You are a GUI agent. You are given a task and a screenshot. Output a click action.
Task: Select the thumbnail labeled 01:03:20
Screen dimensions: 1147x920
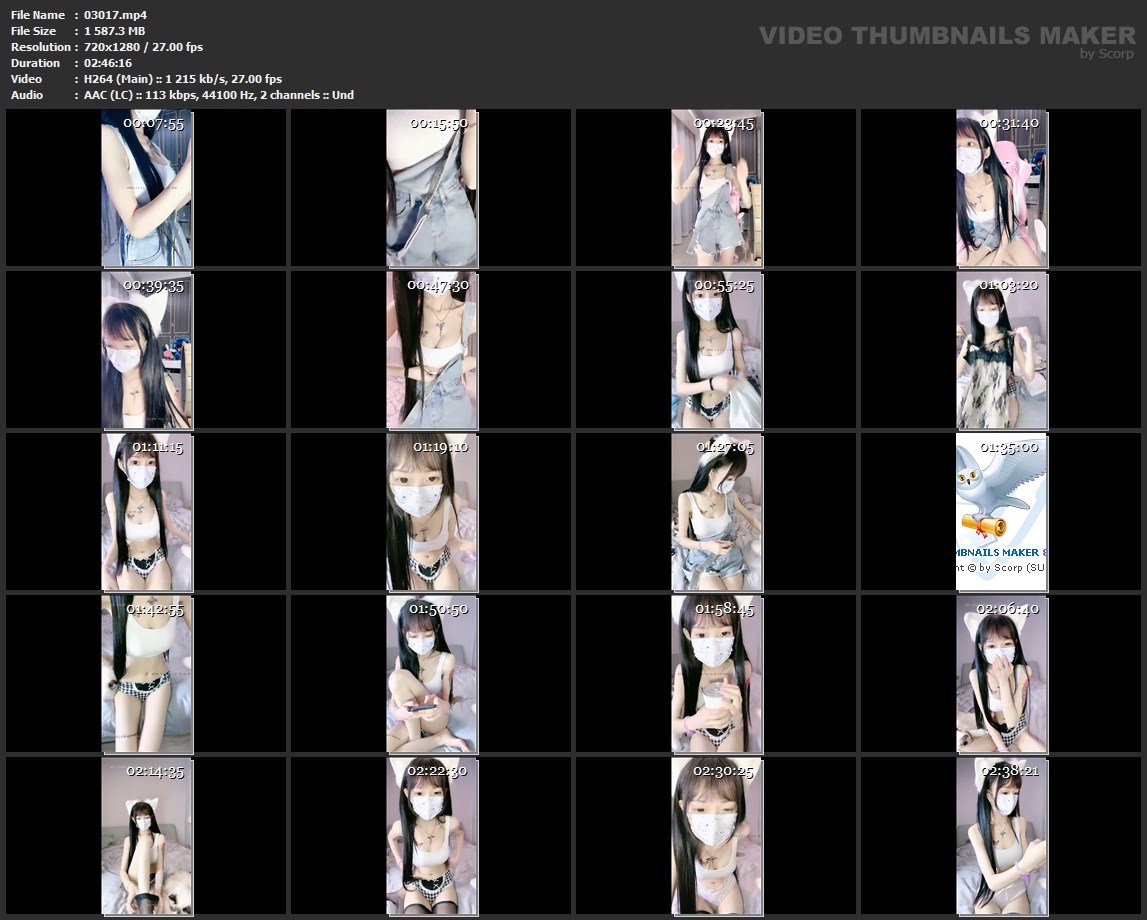(x=1001, y=350)
